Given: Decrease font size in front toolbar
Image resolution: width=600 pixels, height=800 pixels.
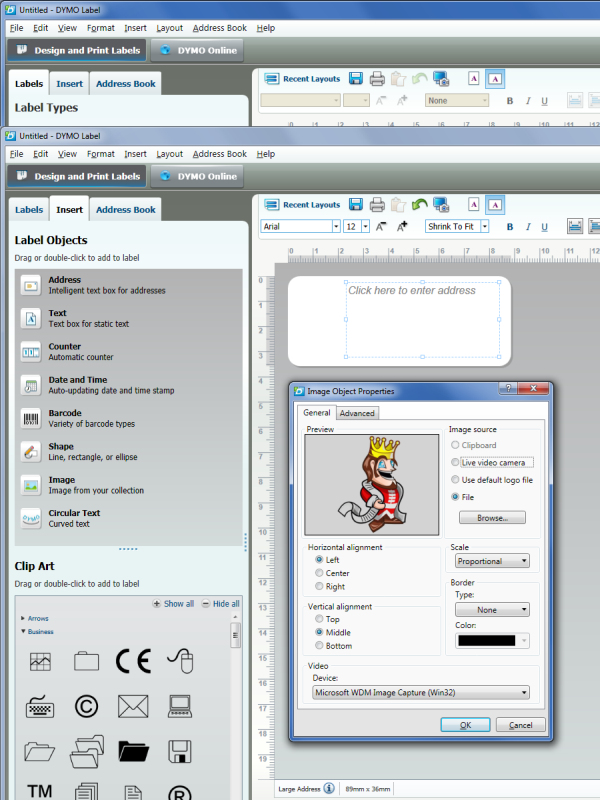Looking at the screenshot, I should [x=381, y=226].
